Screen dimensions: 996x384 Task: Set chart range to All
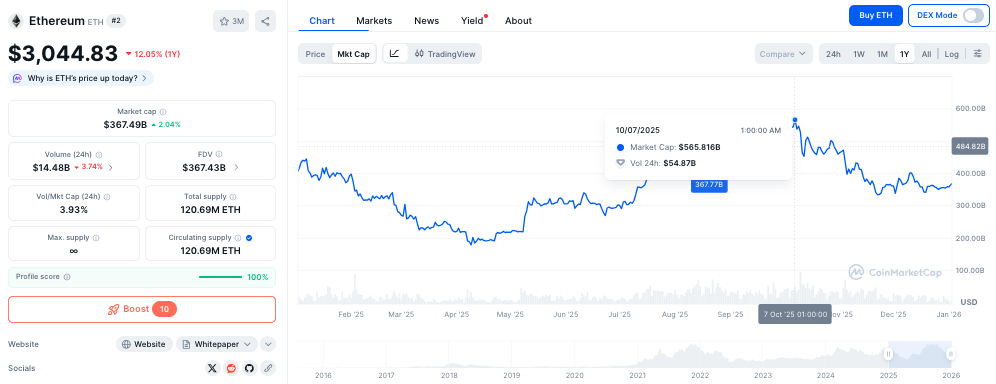click(x=926, y=54)
